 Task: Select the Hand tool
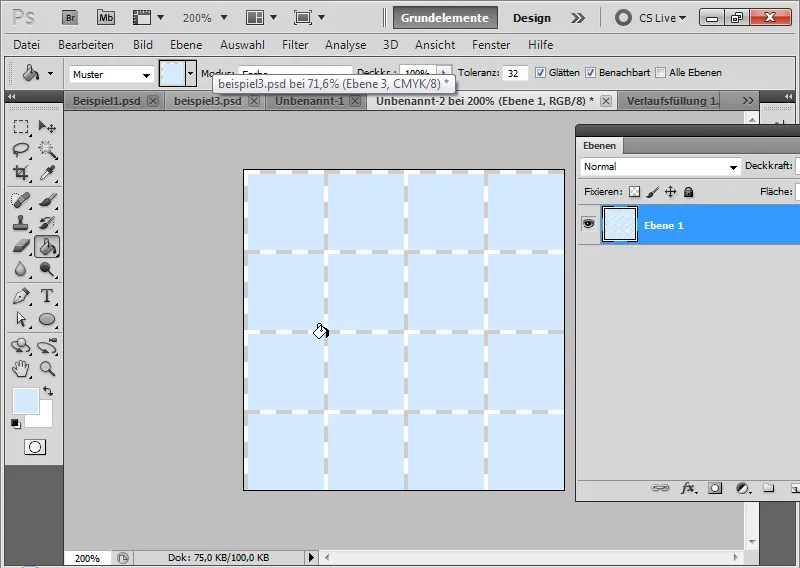coord(21,368)
